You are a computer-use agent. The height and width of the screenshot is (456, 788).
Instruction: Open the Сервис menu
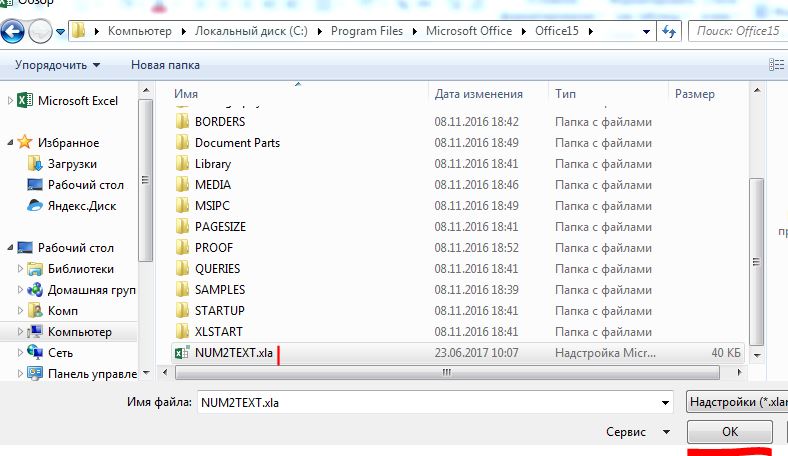coord(638,432)
